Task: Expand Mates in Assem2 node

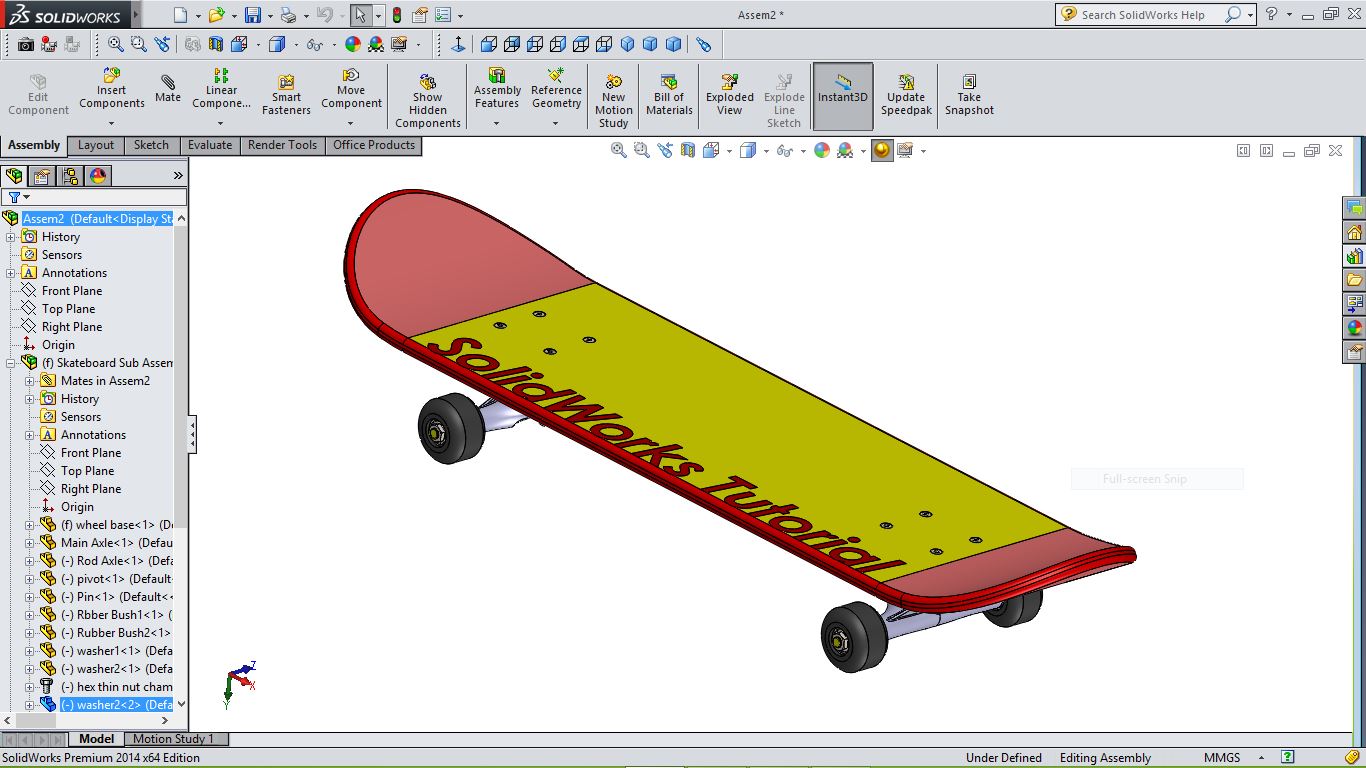Action: [x=30, y=381]
